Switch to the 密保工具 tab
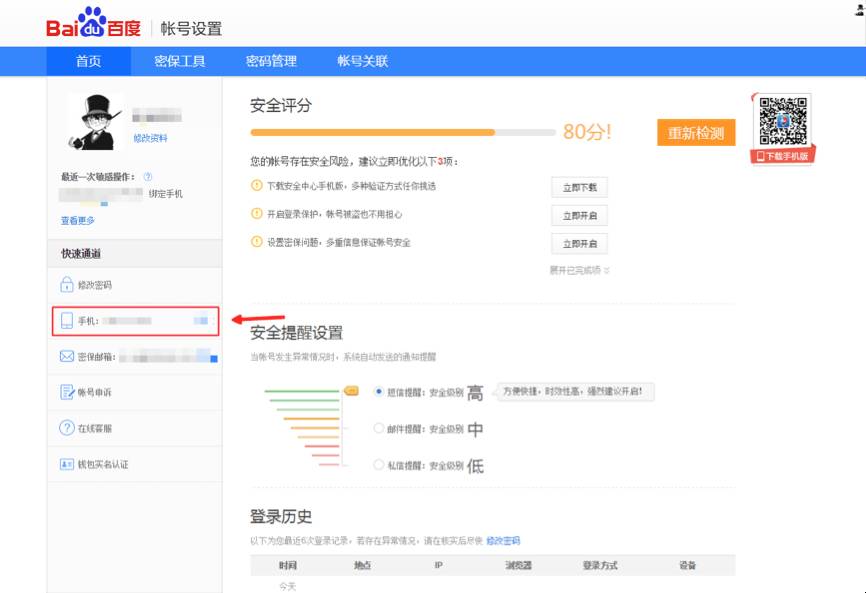Viewport: 866px width, 593px height. (180, 61)
